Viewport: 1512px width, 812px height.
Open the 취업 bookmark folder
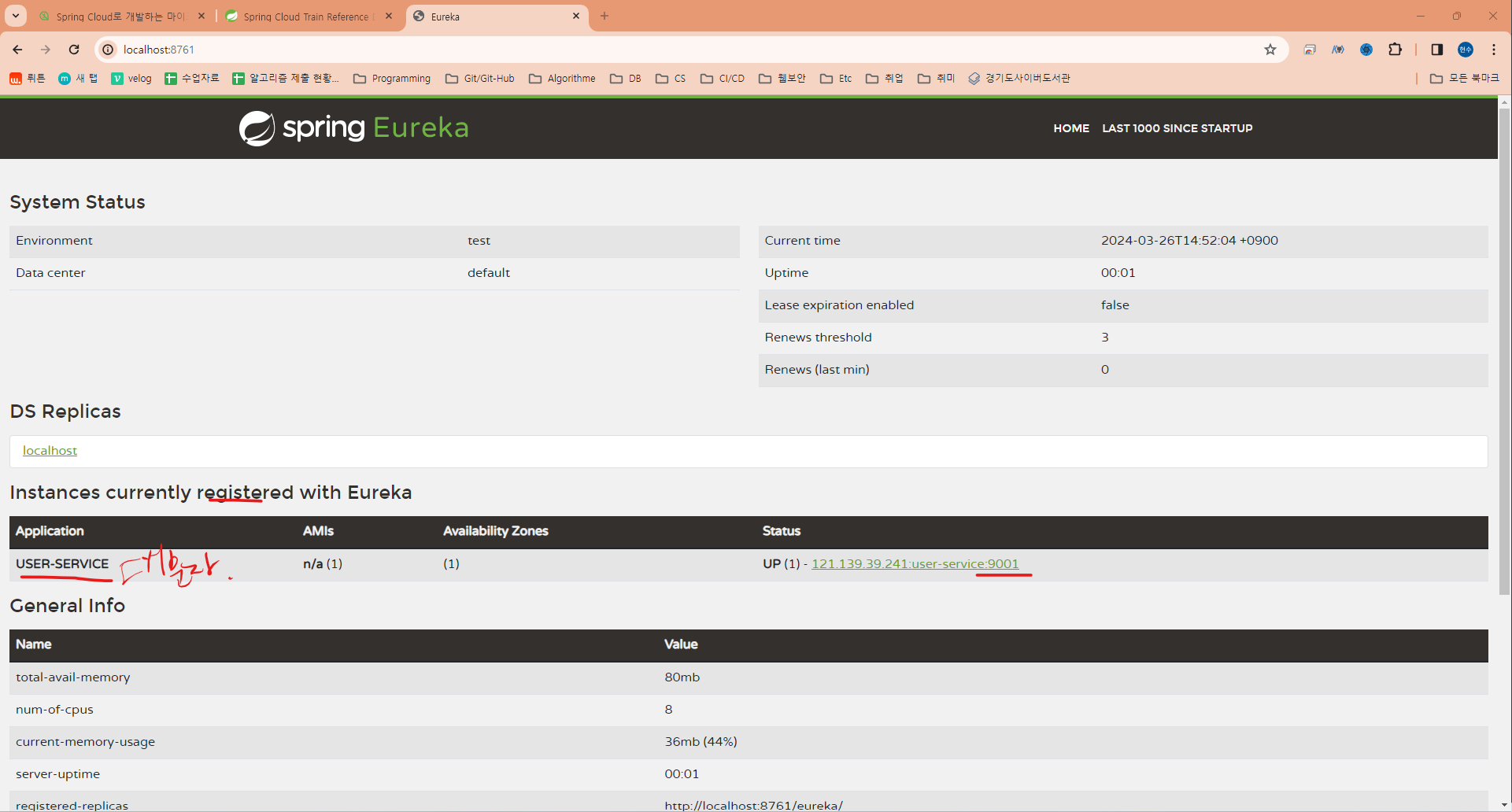885,79
